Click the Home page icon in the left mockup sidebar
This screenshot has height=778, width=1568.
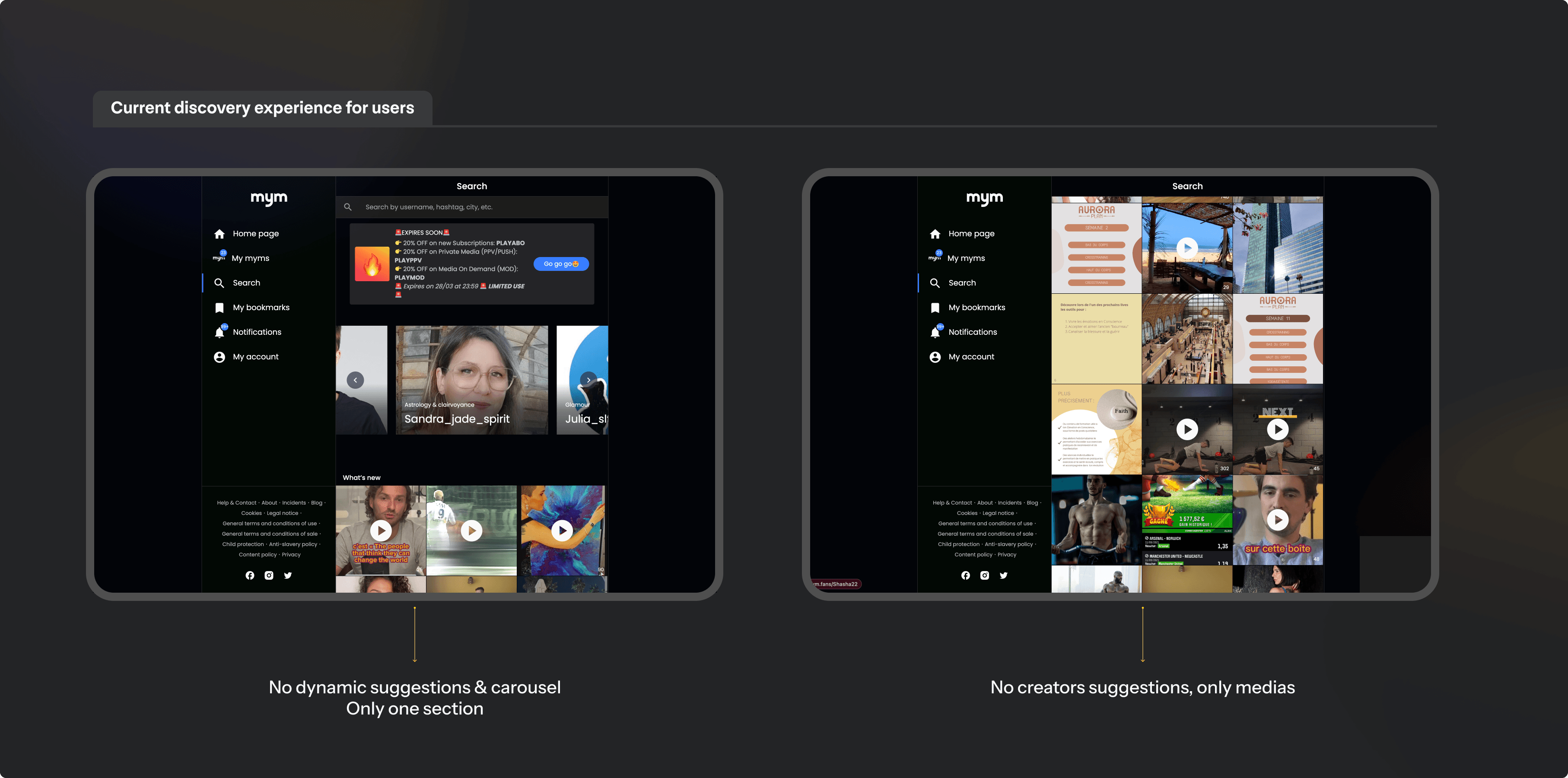pos(220,234)
